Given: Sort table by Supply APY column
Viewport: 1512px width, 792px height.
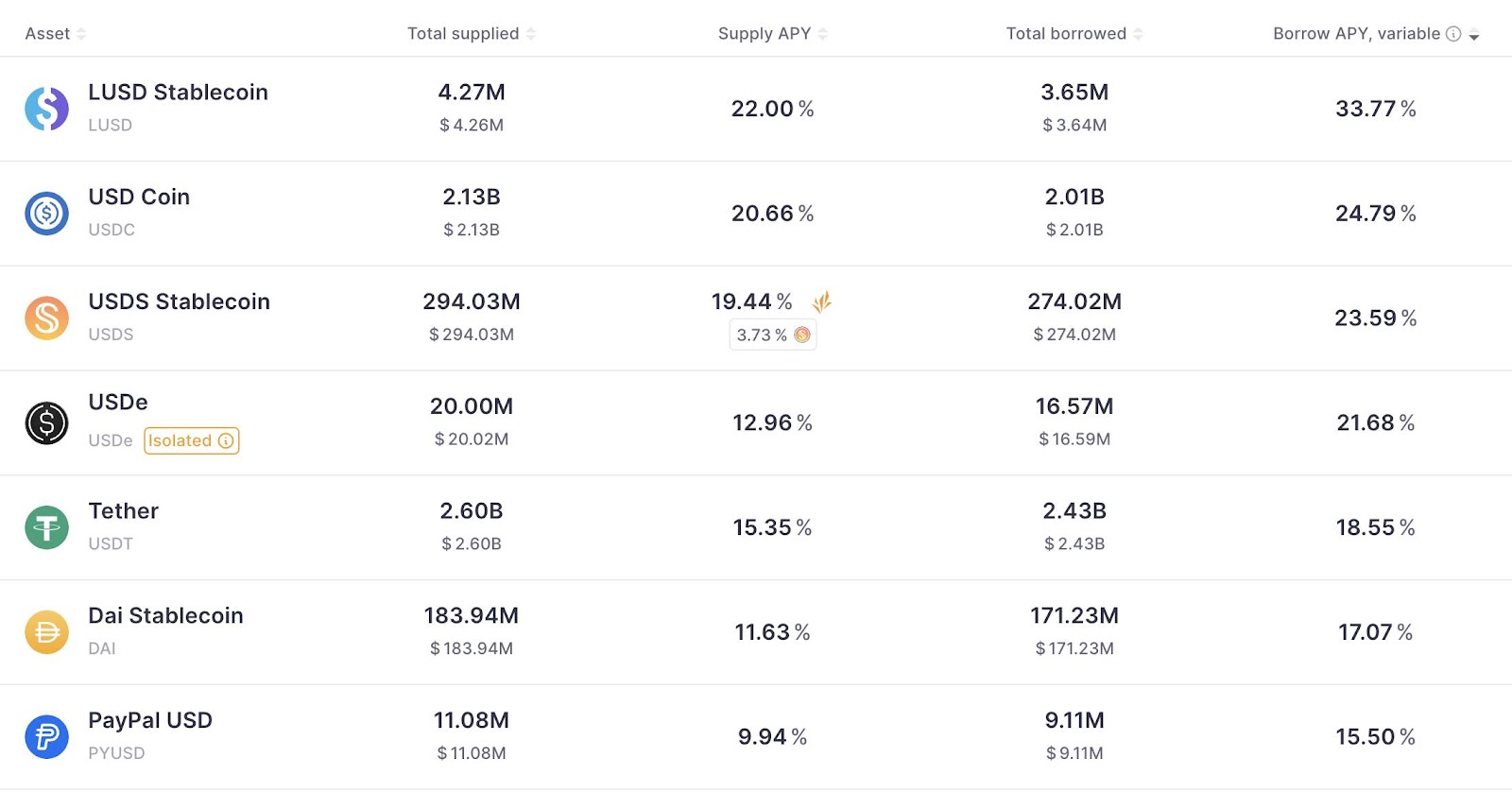Looking at the screenshot, I should [773, 34].
